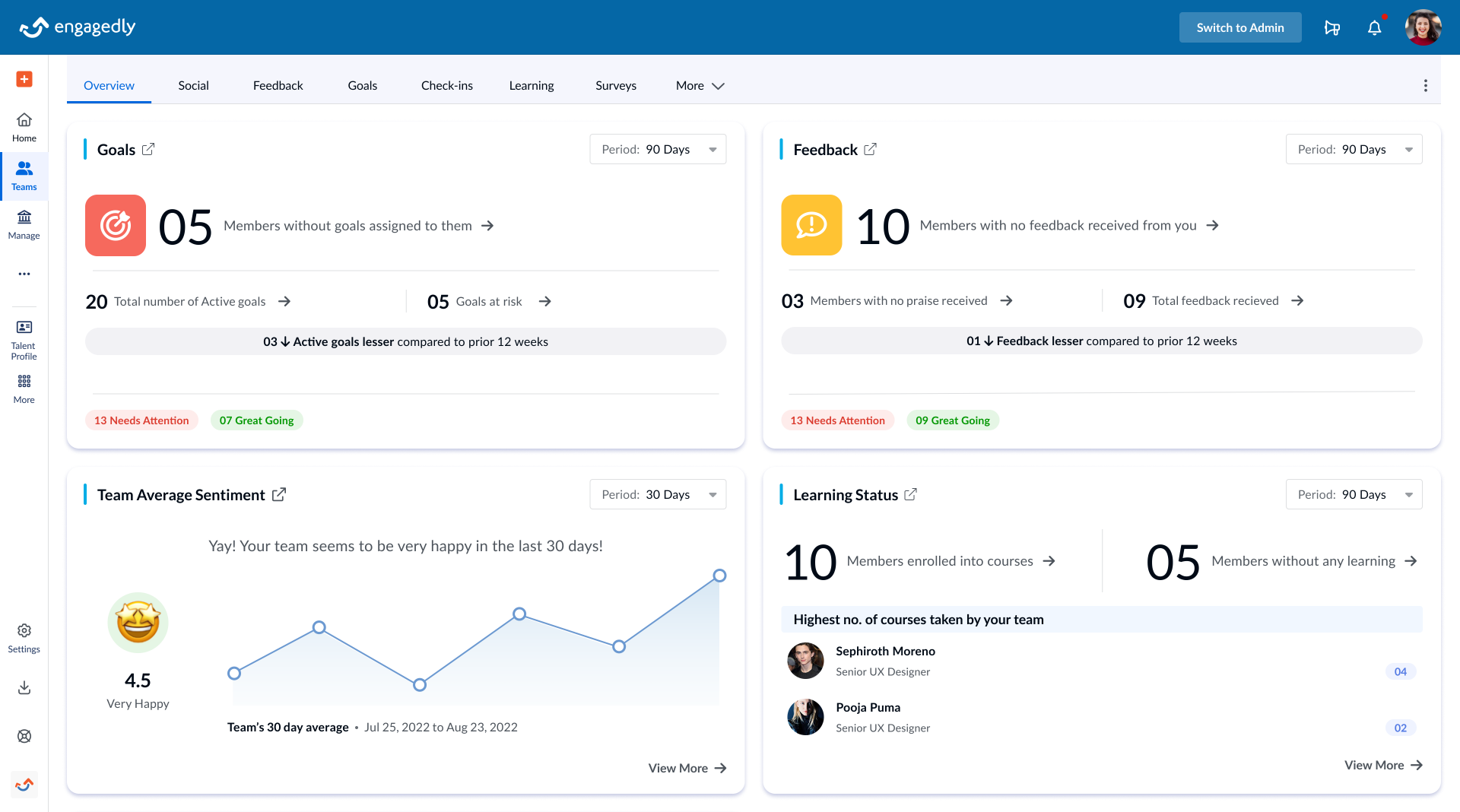Screen dimensions: 1460x812
Task: Open Talent Profile in the sidebar
Action: 24,340
